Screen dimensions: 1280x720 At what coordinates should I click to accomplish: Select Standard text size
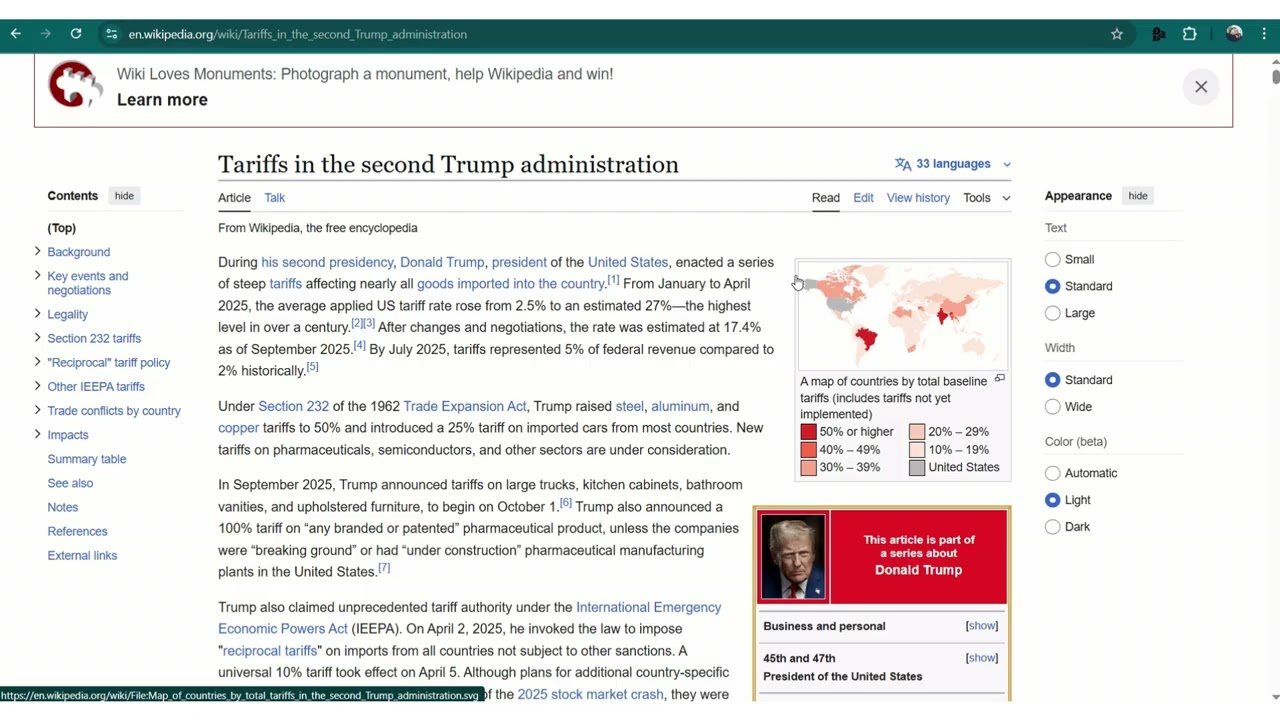coord(1053,286)
